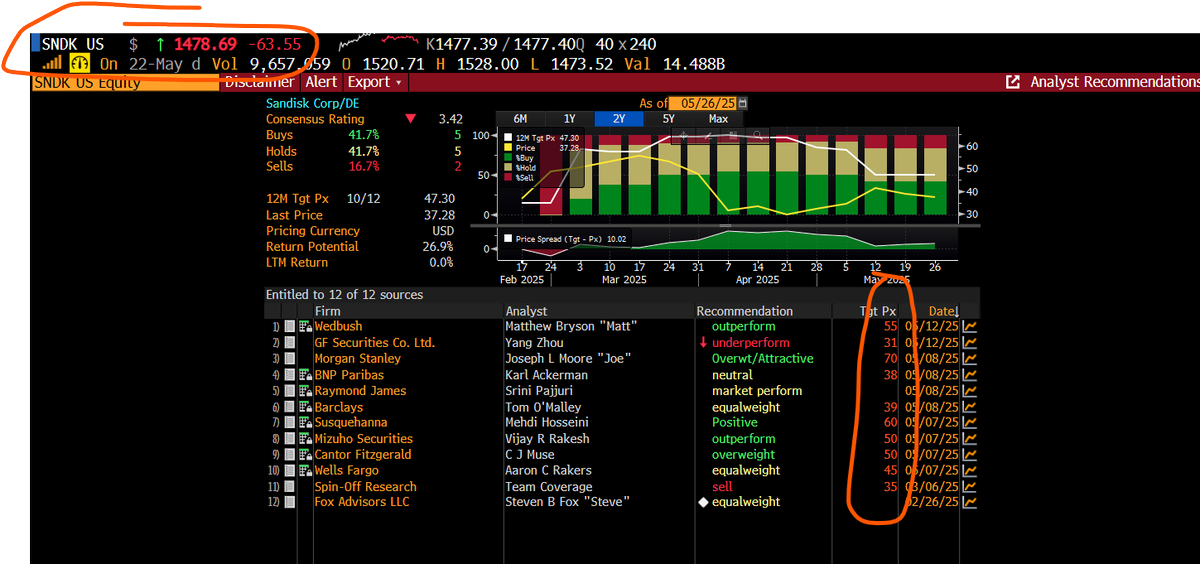Image resolution: width=1200 pixels, height=564 pixels.
Task: Select the 2Y chart period tab
Action: tap(618, 118)
